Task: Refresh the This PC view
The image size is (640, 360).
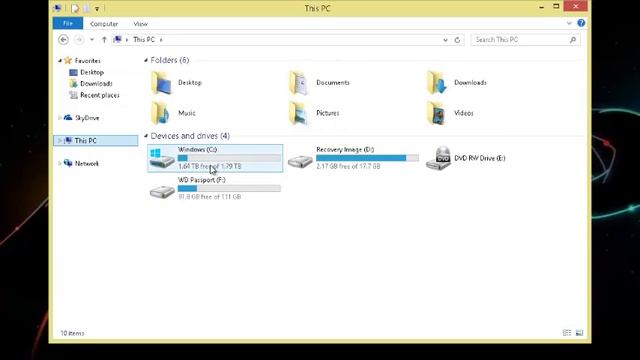Action: 457,40
